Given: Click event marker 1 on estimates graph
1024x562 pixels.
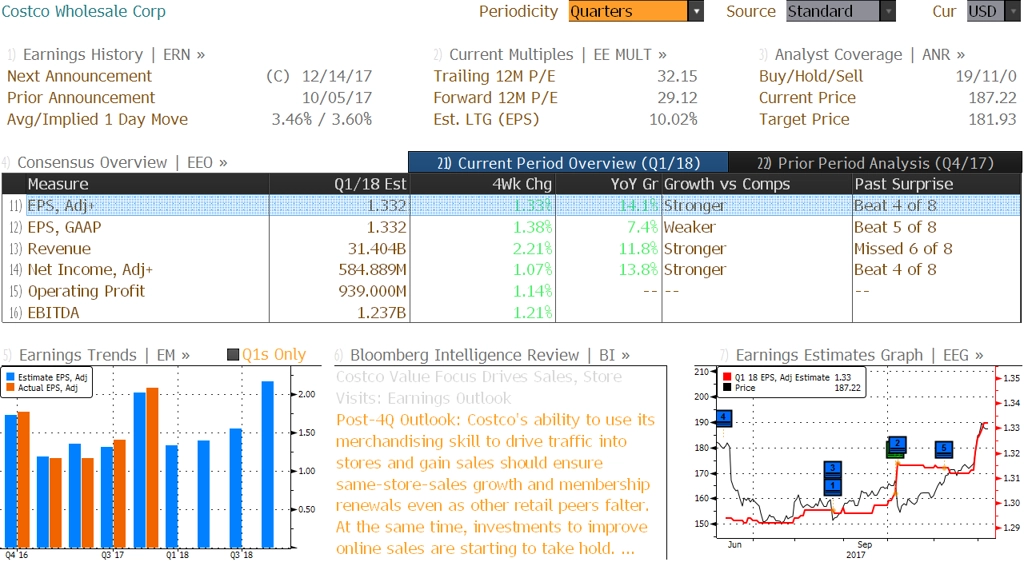Looking at the screenshot, I should click(832, 486).
